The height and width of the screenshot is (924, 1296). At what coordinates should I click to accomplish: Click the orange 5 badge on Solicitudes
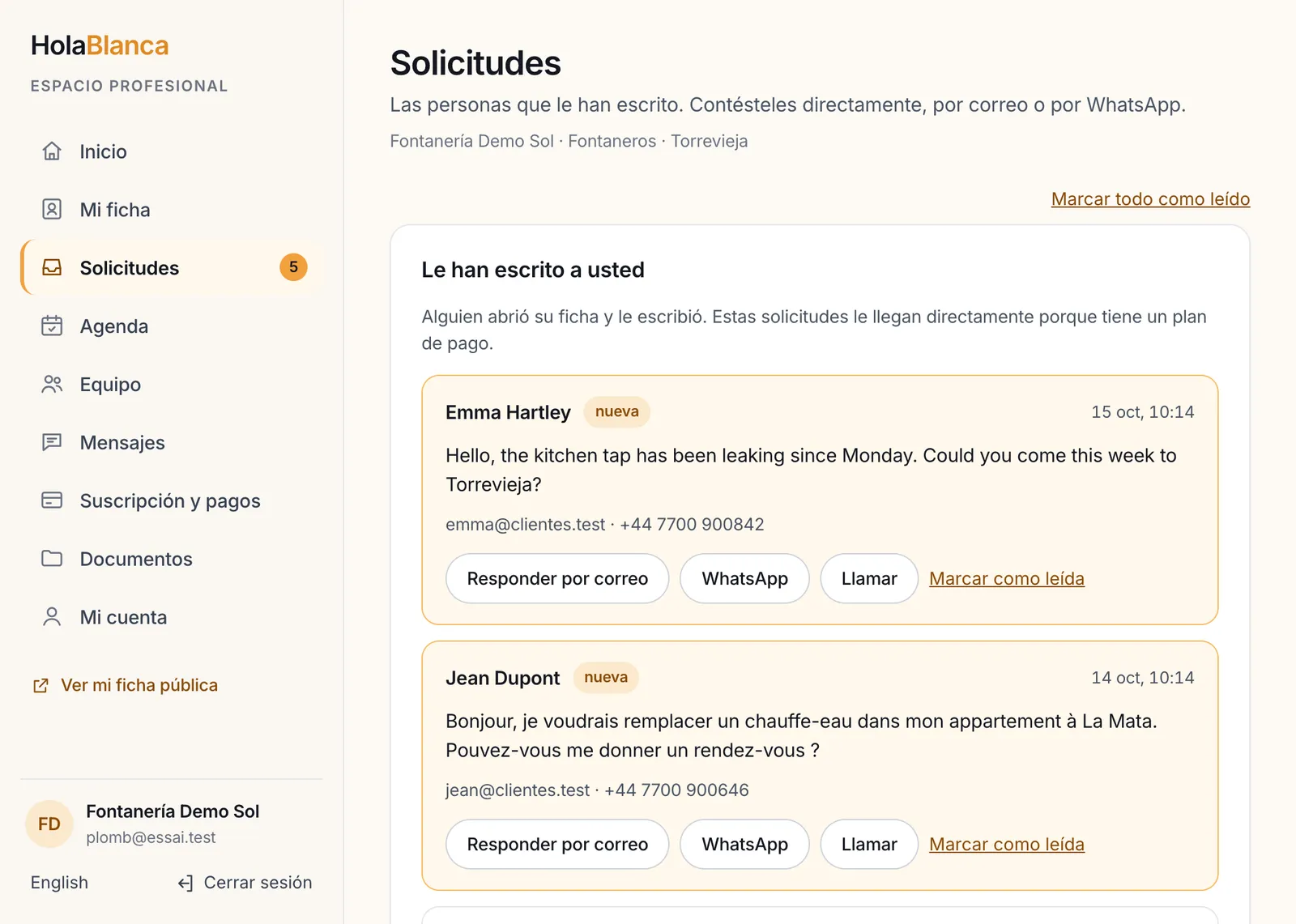293,267
